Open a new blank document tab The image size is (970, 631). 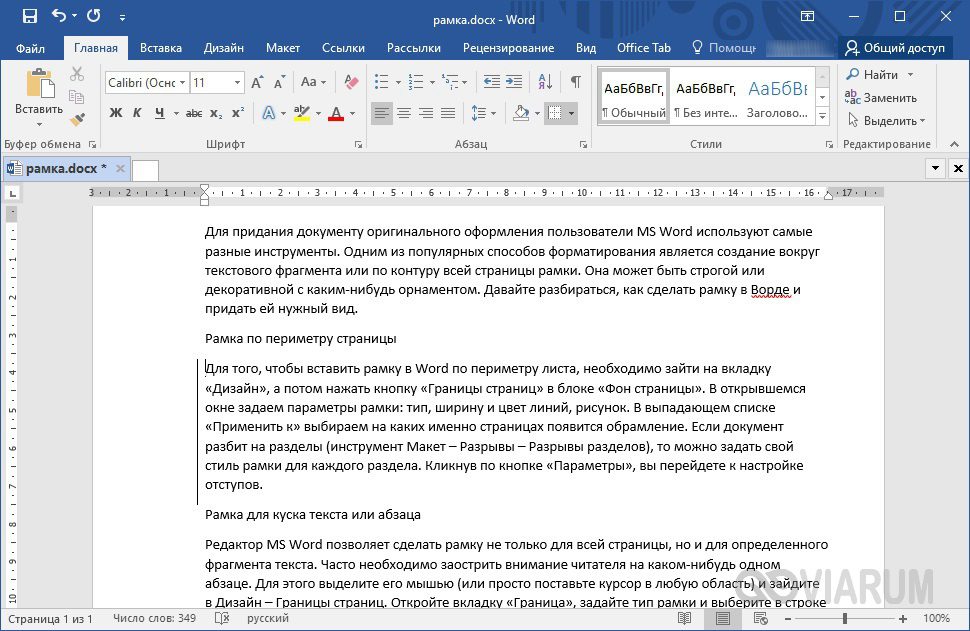pyautogui.click(x=145, y=170)
